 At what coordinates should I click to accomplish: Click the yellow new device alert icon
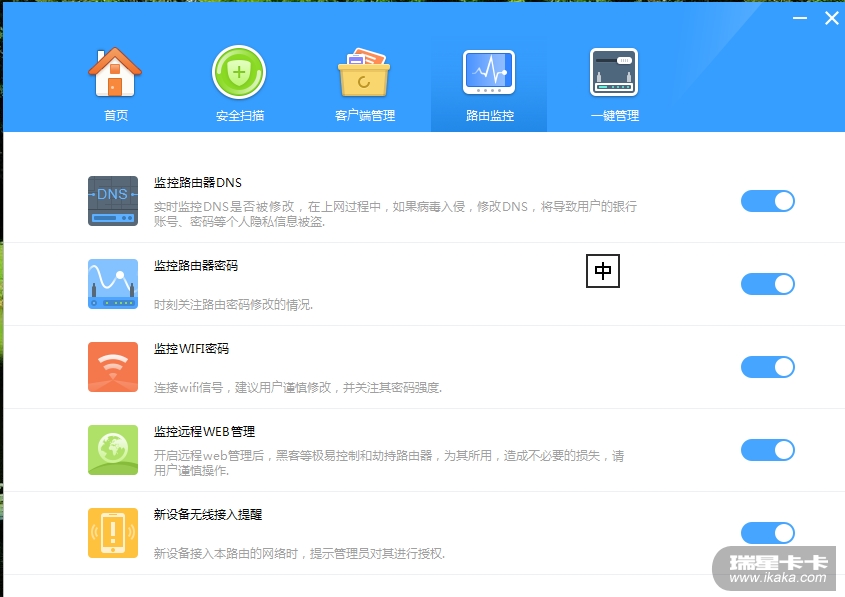pyautogui.click(x=113, y=533)
